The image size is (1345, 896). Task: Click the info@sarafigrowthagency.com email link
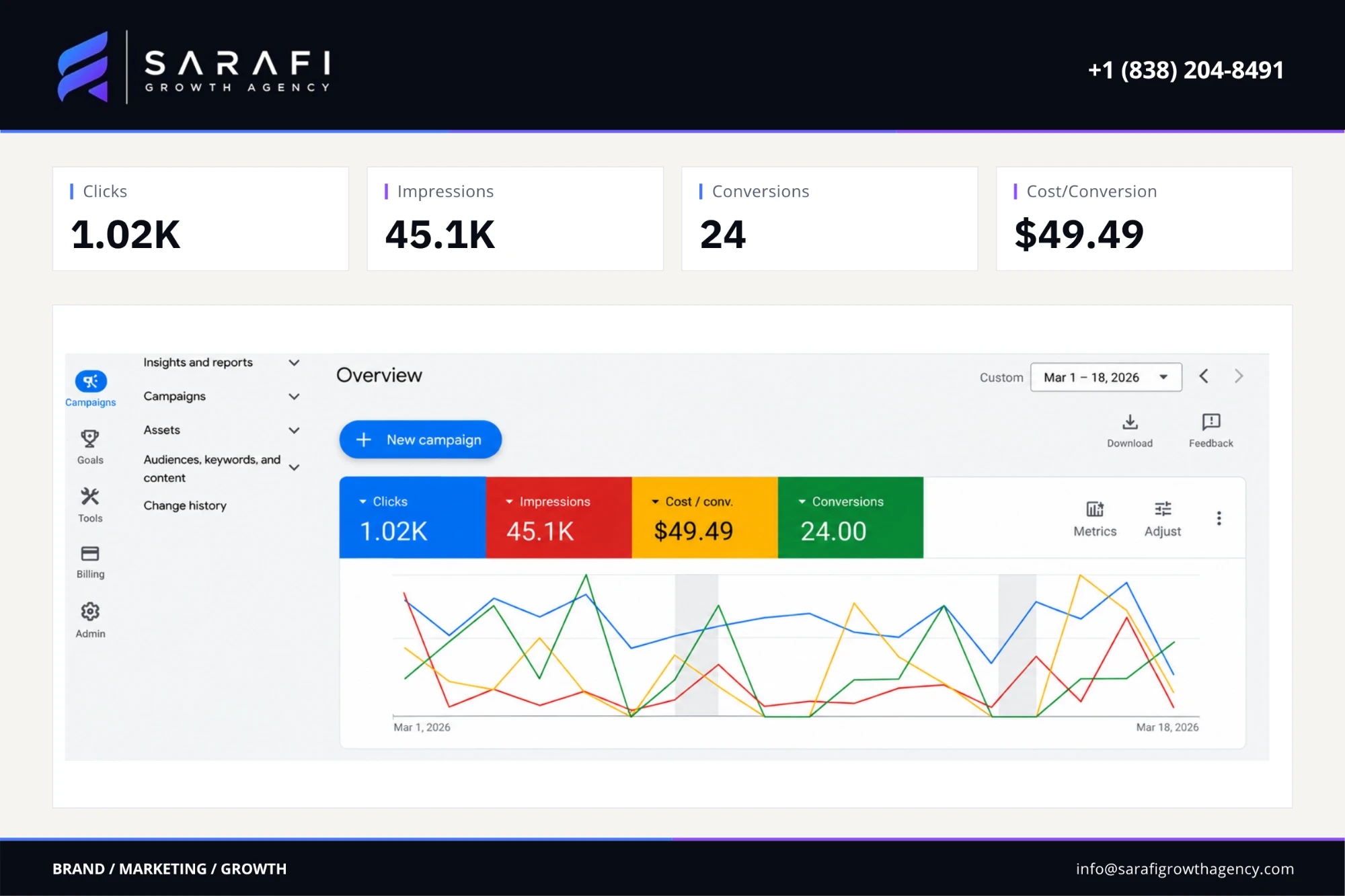point(1184,868)
